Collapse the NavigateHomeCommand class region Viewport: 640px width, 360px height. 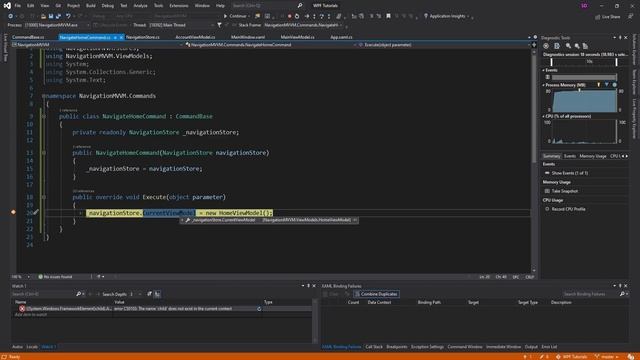tap(44, 116)
